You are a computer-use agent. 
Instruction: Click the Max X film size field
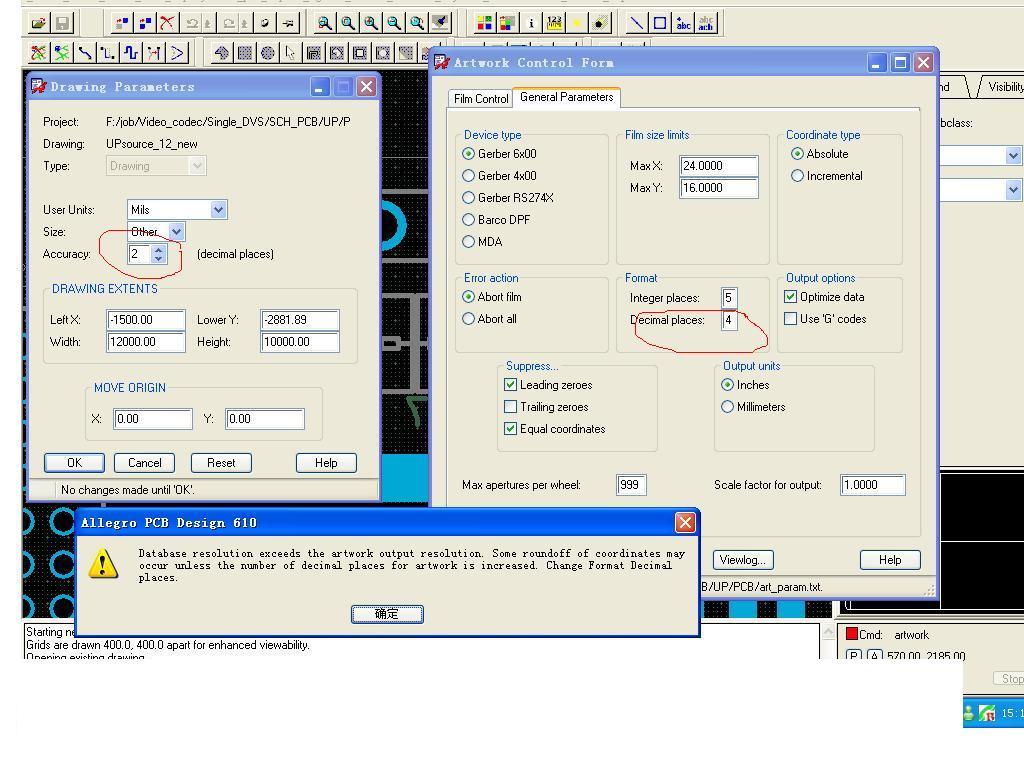pos(718,166)
